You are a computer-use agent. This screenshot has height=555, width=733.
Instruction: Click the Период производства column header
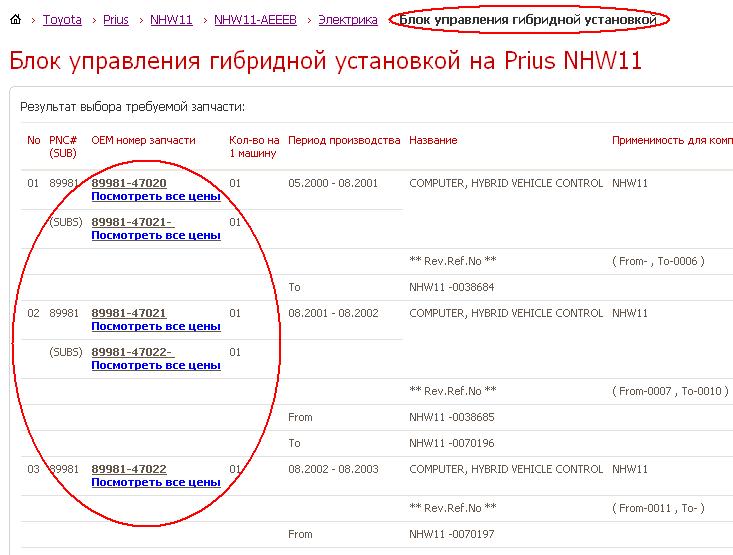pos(344,141)
